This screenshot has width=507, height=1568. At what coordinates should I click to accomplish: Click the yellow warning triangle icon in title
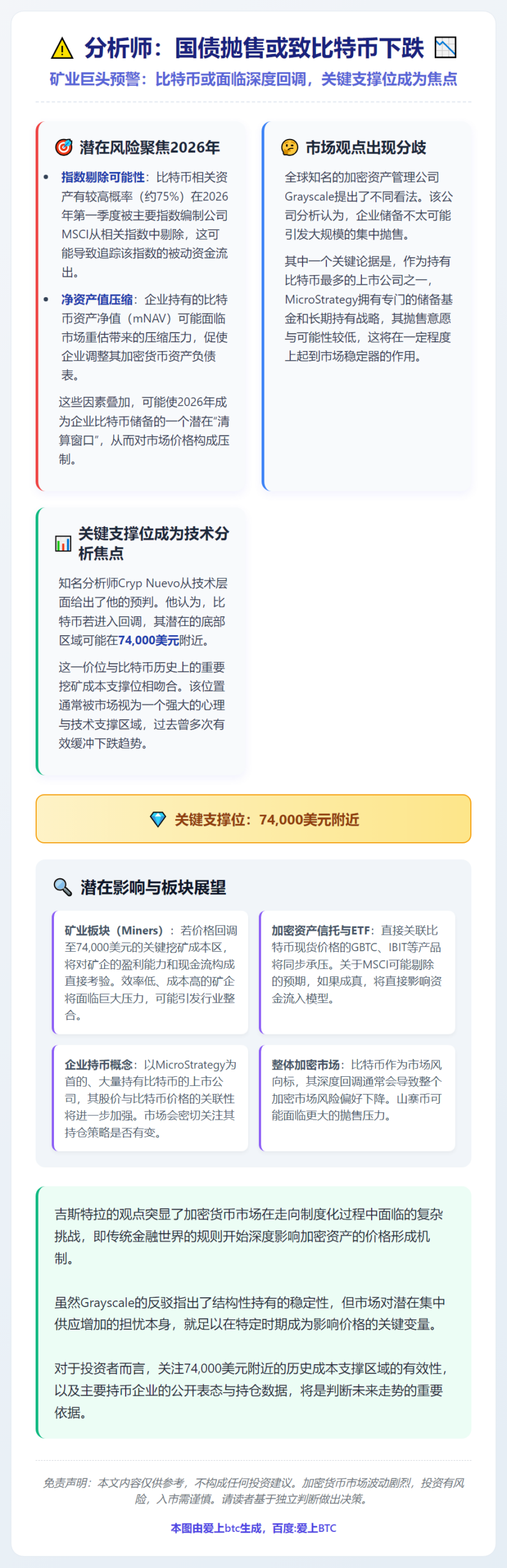[x=62, y=48]
